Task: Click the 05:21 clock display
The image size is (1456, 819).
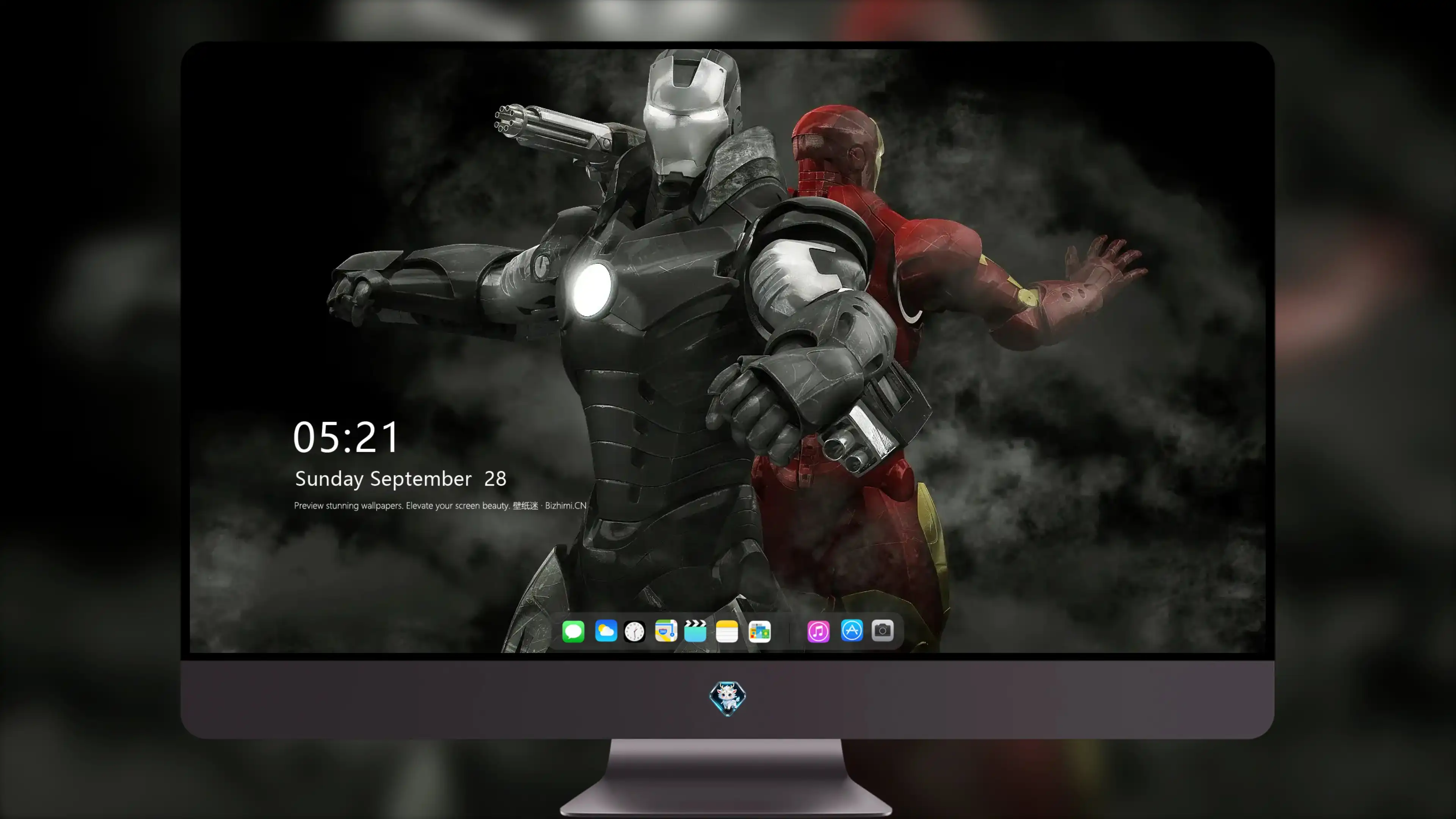Action: (x=346, y=438)
